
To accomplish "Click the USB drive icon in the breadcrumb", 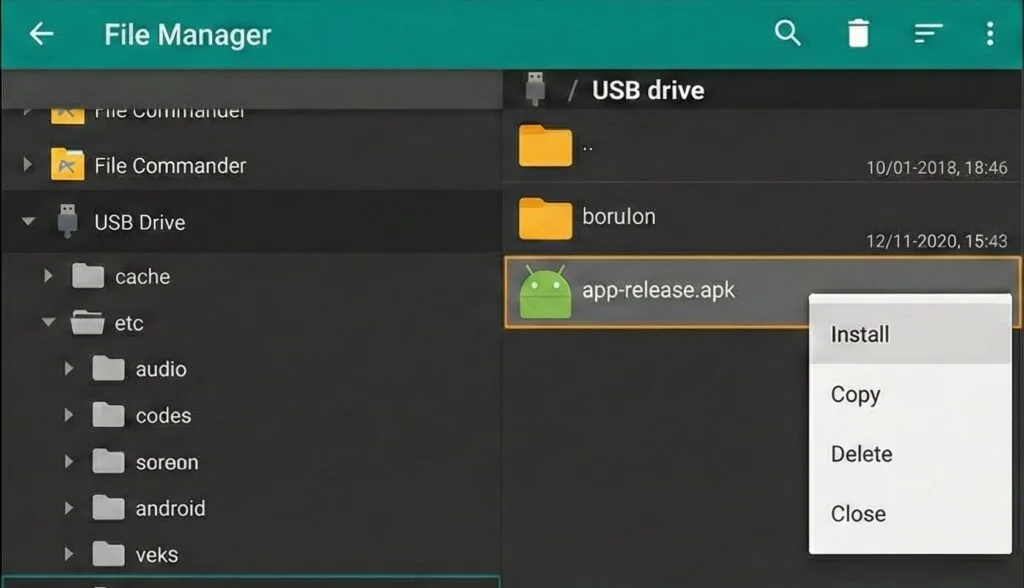I will tap(536, 88).
